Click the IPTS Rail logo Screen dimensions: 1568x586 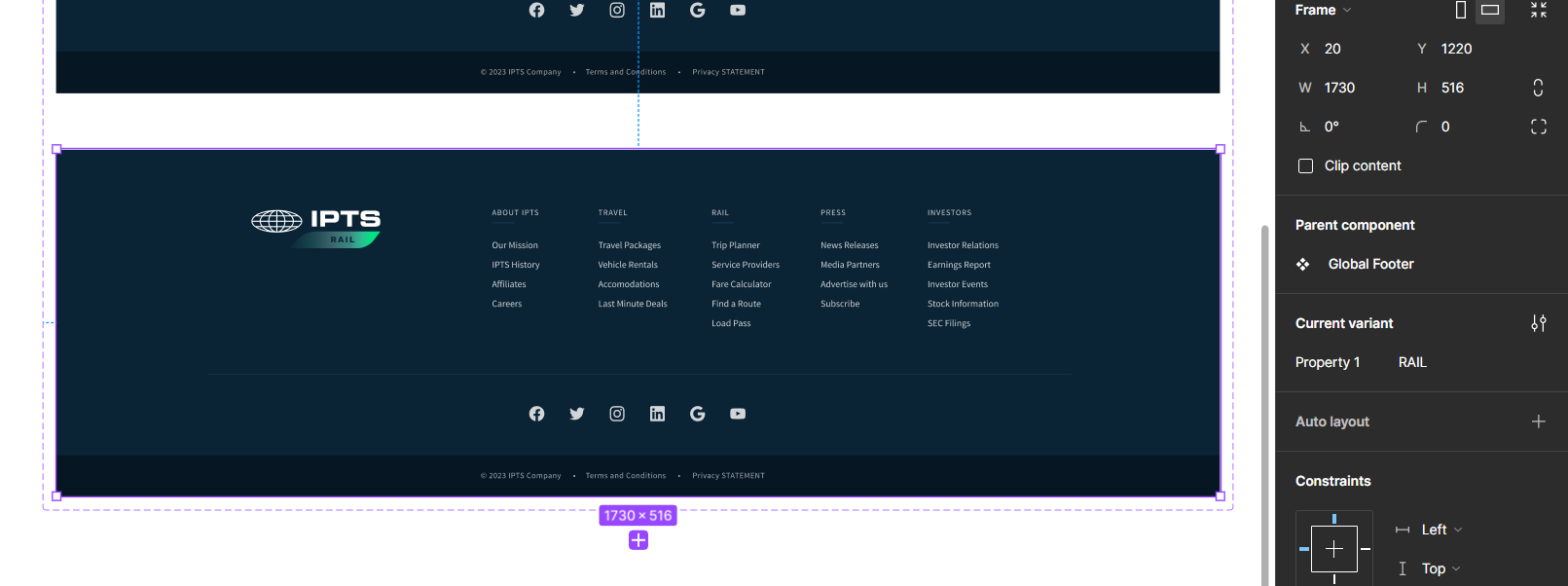point(316,228)
